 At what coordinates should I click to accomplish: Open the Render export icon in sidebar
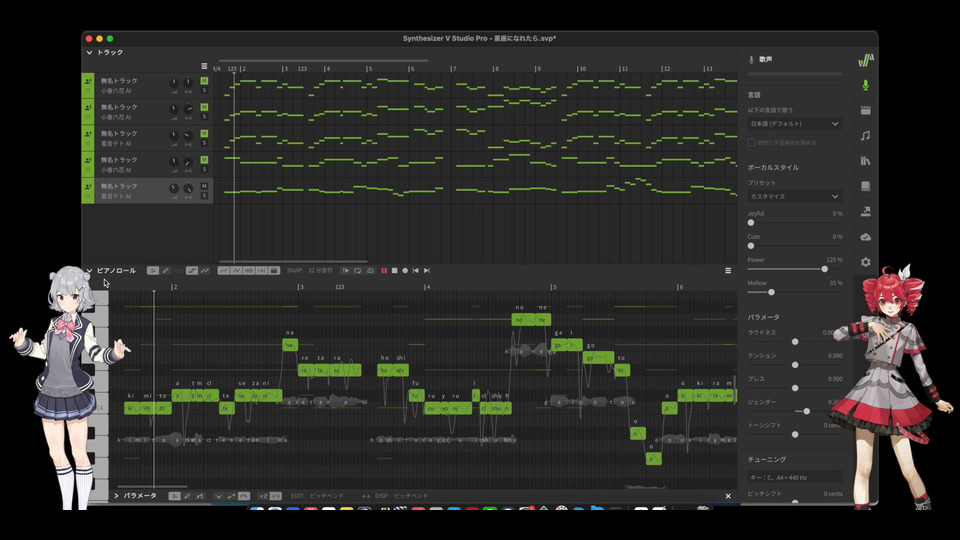865,211
